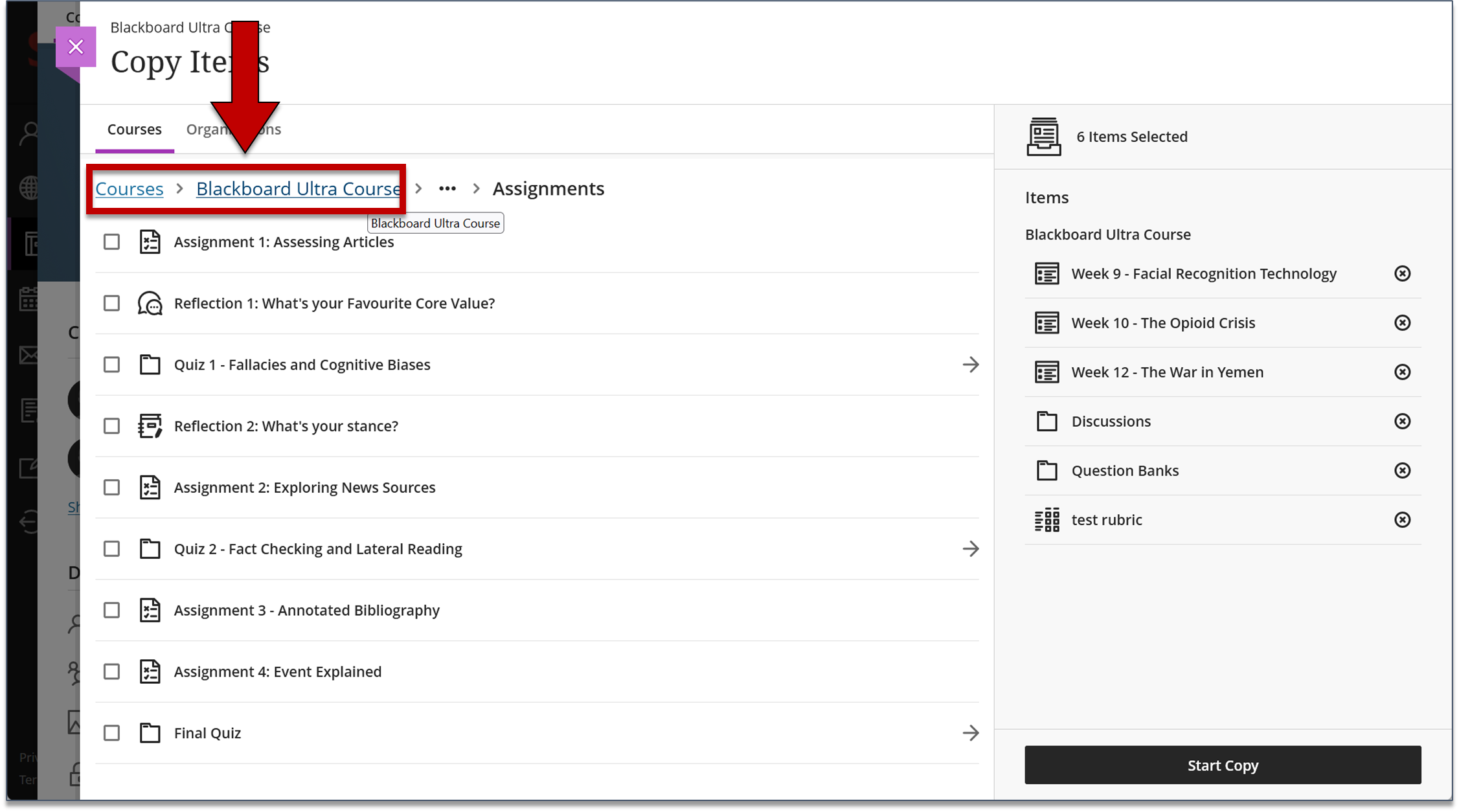The image size is (1459, 812).
Task: Close the Copy Items panel with the purple X
Action: point(76,47)
